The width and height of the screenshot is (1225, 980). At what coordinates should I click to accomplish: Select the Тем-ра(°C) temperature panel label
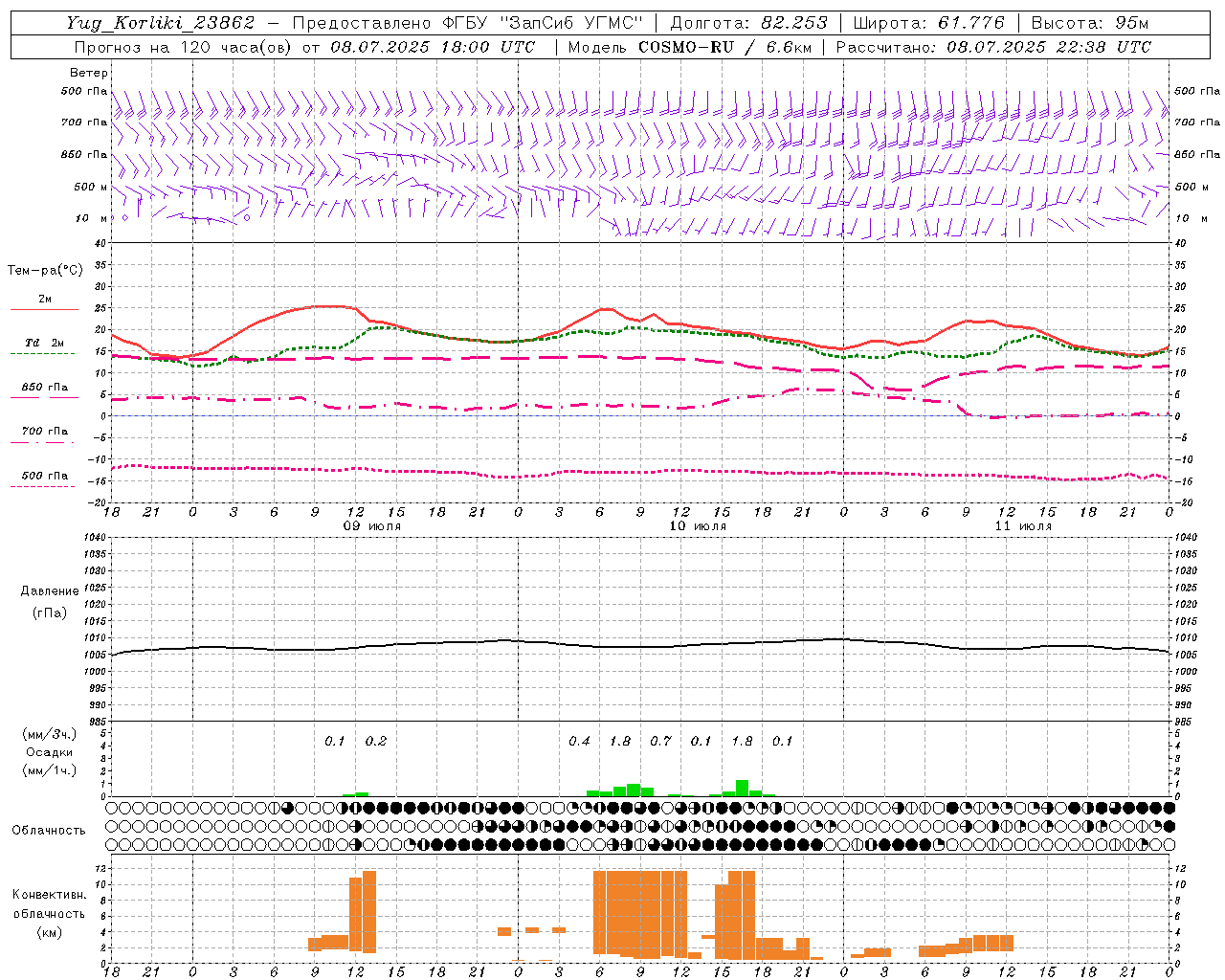(45, 271)
